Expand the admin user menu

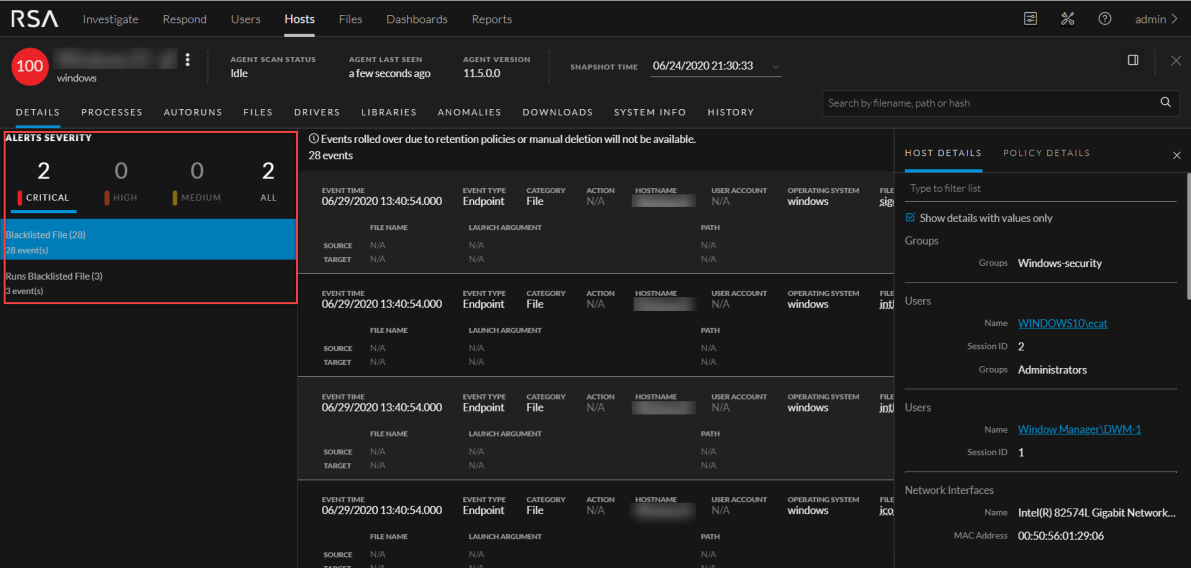point(1156,19)
